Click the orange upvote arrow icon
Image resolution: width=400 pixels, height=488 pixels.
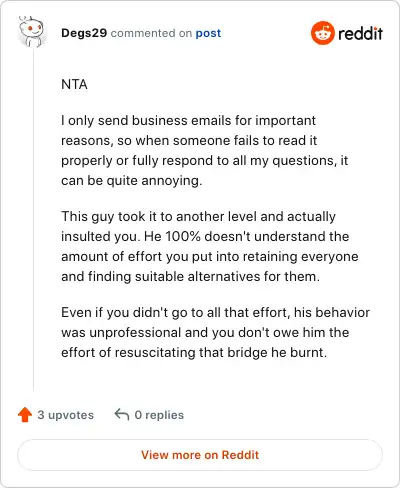click(25, 415)
